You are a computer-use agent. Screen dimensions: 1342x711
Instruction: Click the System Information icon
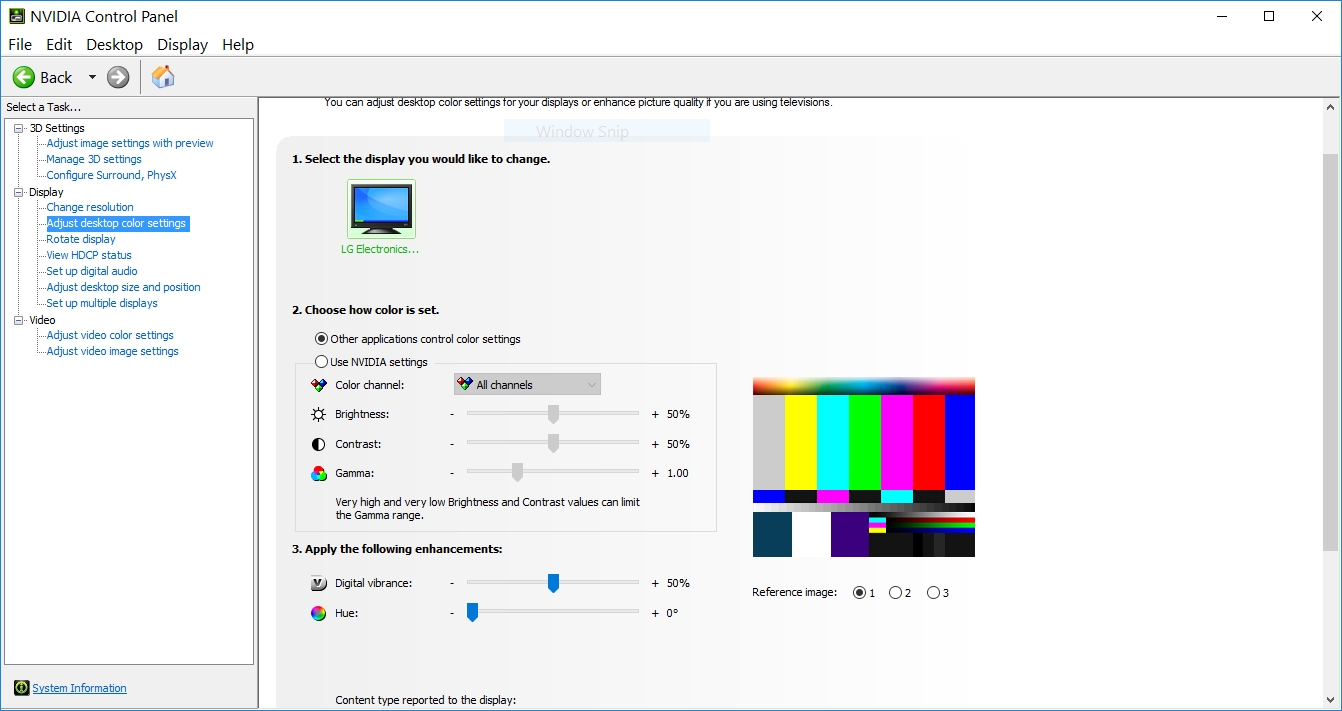[22, 688]
